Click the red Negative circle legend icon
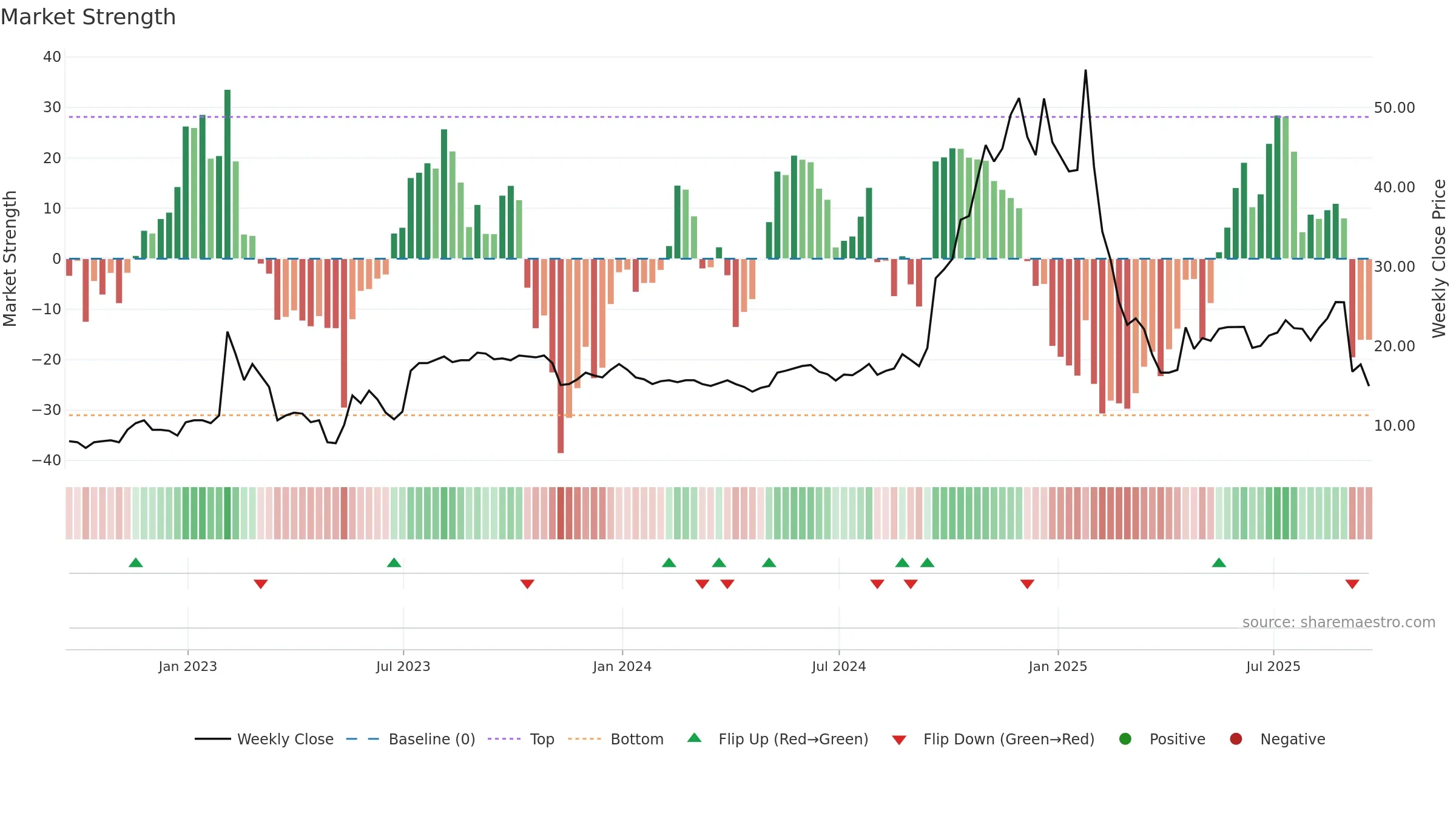The image size is (1456, 819). click(x=1236, y=739)
